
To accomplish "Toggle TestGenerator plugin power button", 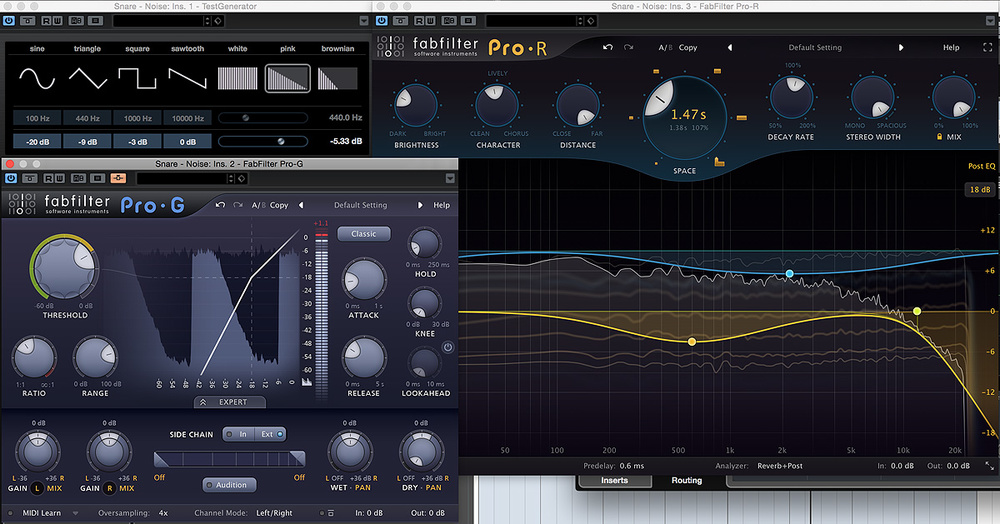I will [9, 20].
